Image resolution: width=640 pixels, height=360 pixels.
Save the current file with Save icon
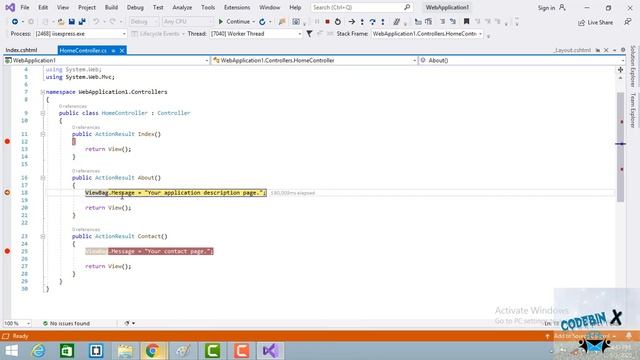click(71, 22)
